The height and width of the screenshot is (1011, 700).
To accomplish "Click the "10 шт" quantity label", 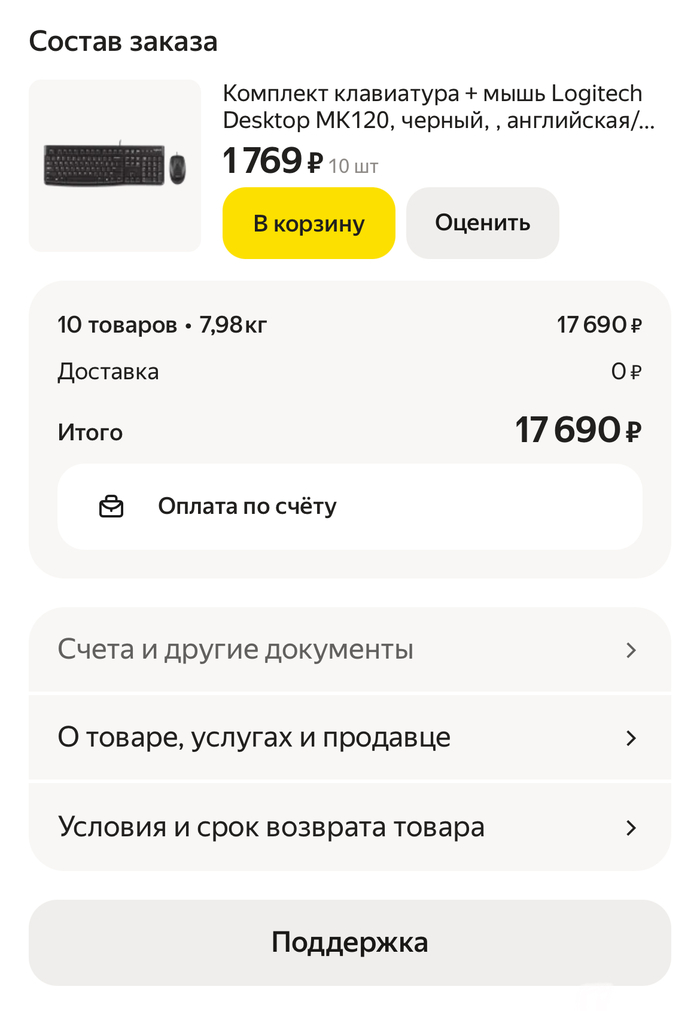I will click(354, 166).
